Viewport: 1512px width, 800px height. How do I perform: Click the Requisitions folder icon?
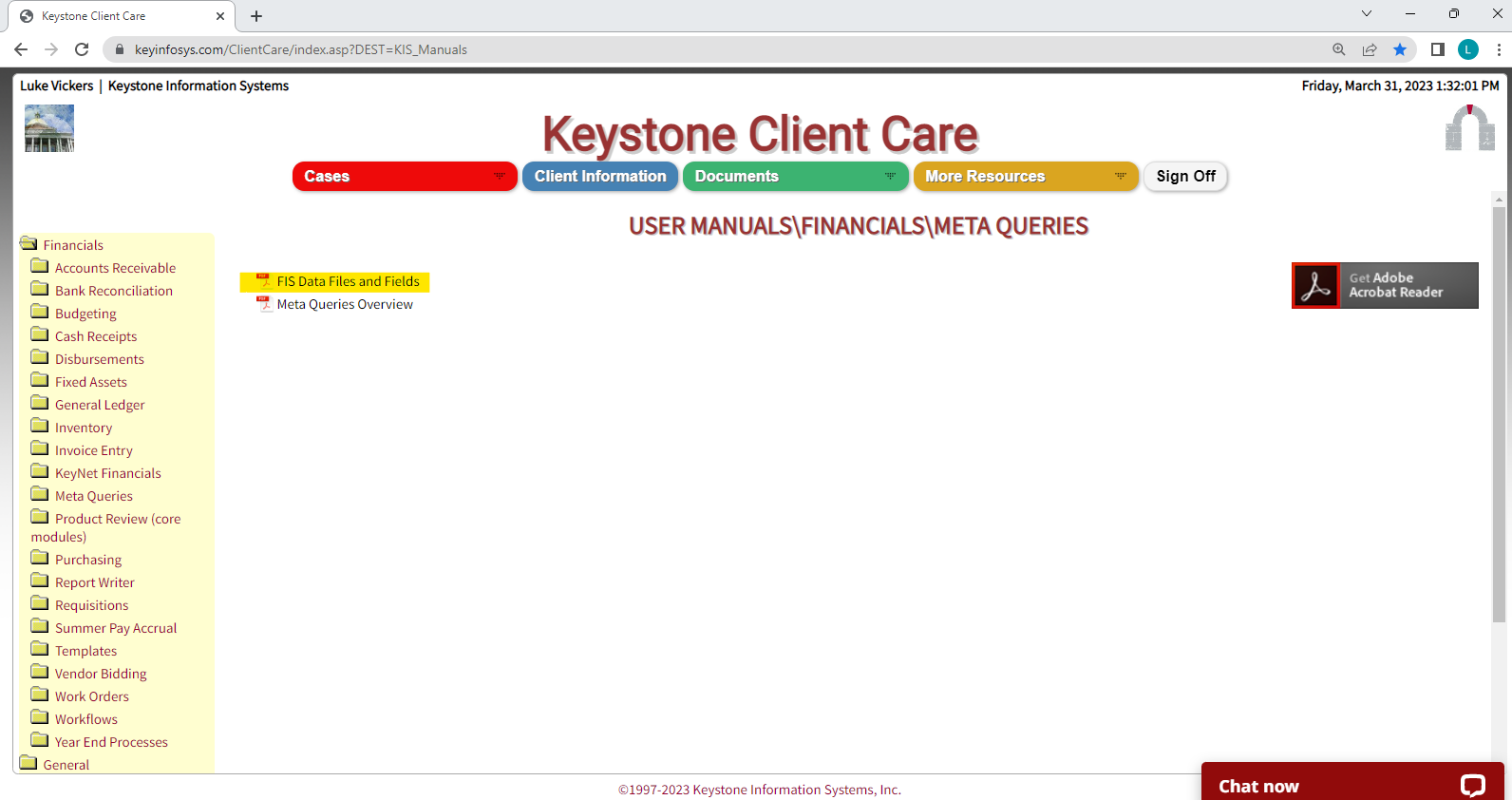coord(40,604)
